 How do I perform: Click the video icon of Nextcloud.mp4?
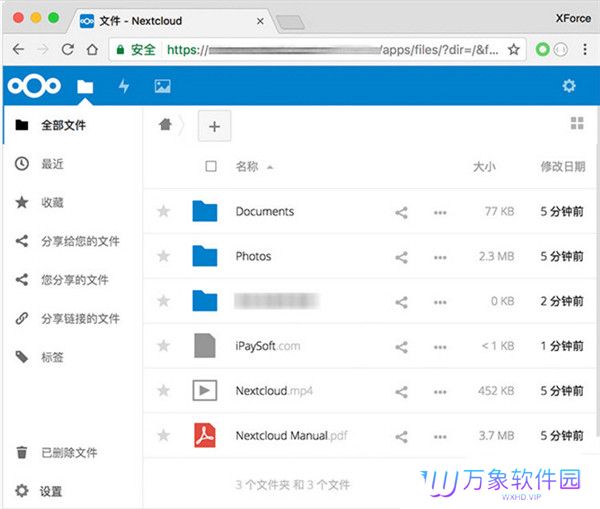pyautogui.click(x=205, y=390)
